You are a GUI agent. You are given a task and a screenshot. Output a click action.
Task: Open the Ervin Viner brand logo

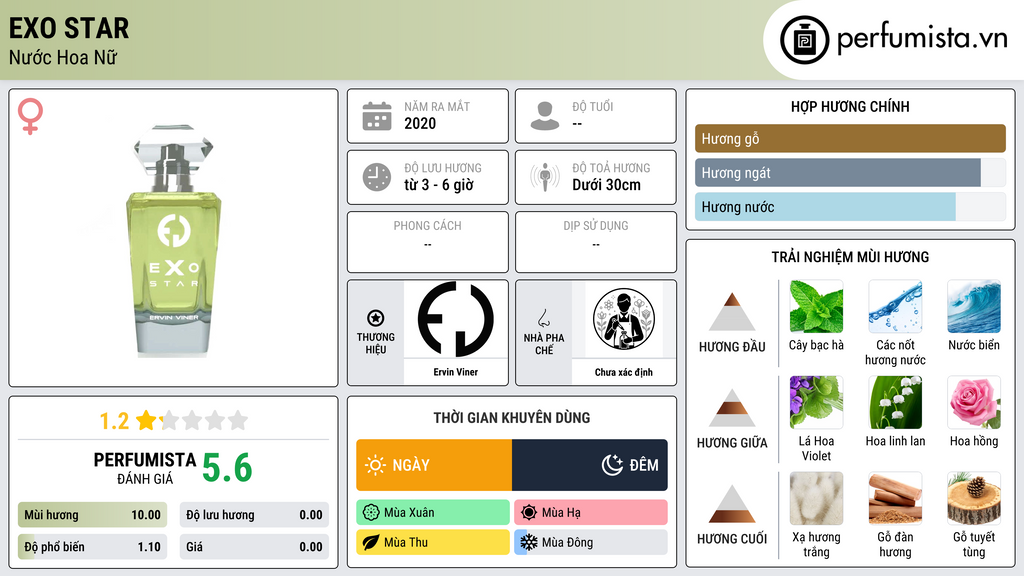(456, 319)
